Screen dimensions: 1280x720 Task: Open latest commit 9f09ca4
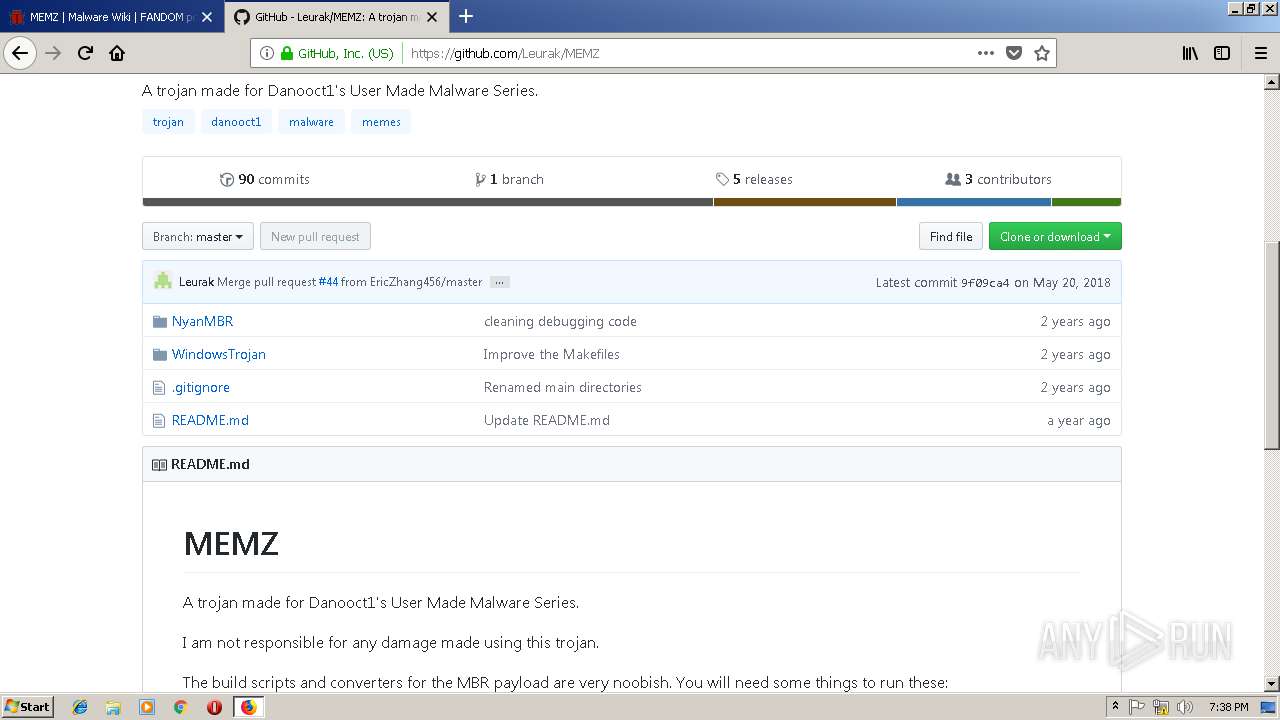(985, 283)
